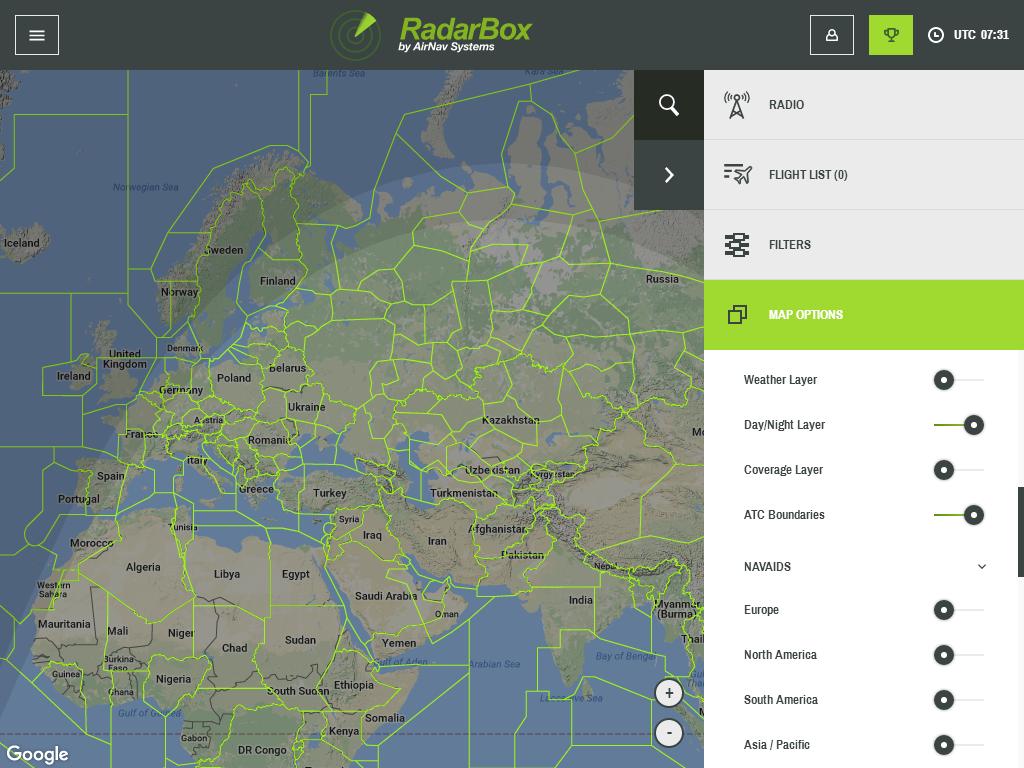Open the Filters panel
Screen dimensions: 1024x768
click(x=789, y=245)
